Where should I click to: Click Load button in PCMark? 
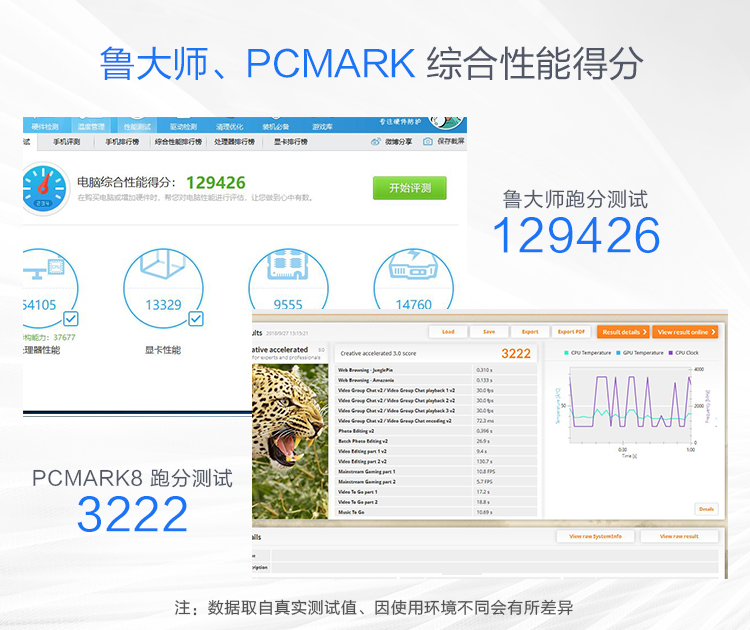click(x=448, y=332)
